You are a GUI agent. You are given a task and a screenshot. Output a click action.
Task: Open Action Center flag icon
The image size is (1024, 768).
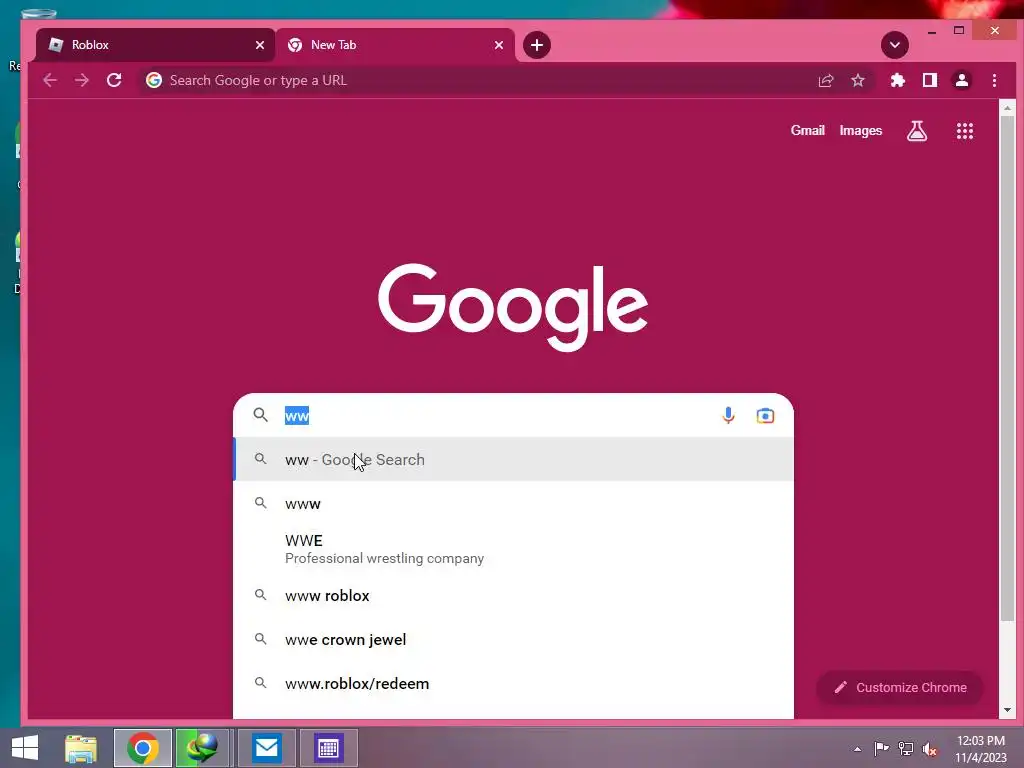[x=881, y=749]
